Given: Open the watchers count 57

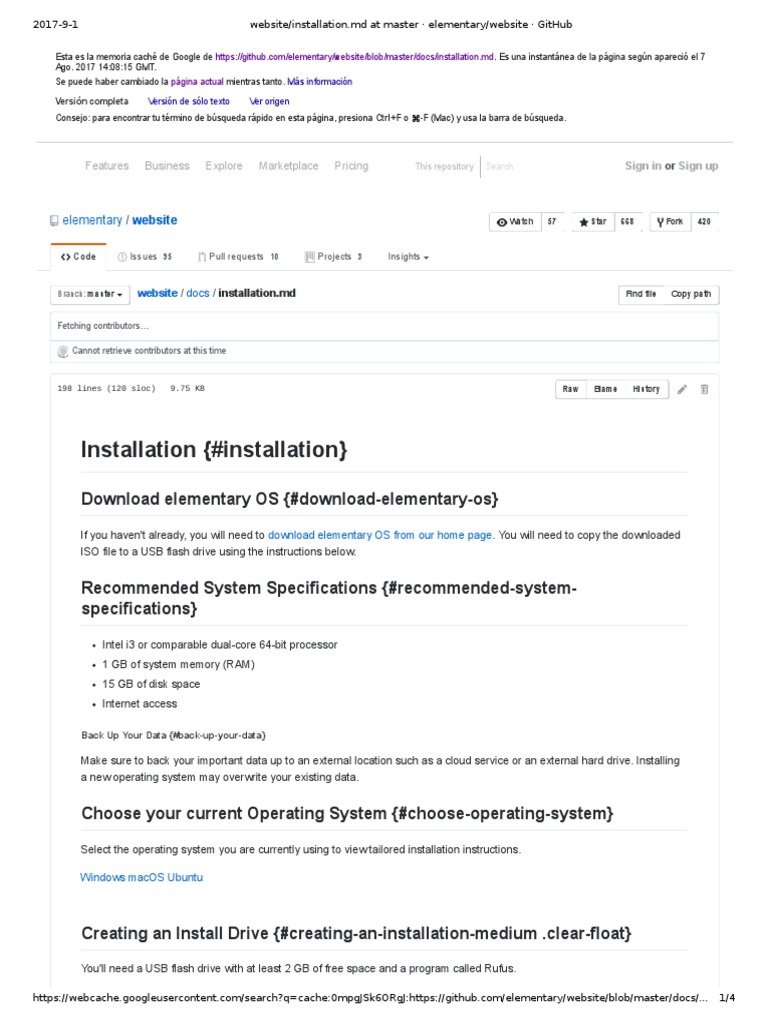Looking at the screenshot, I should (552, 222).
